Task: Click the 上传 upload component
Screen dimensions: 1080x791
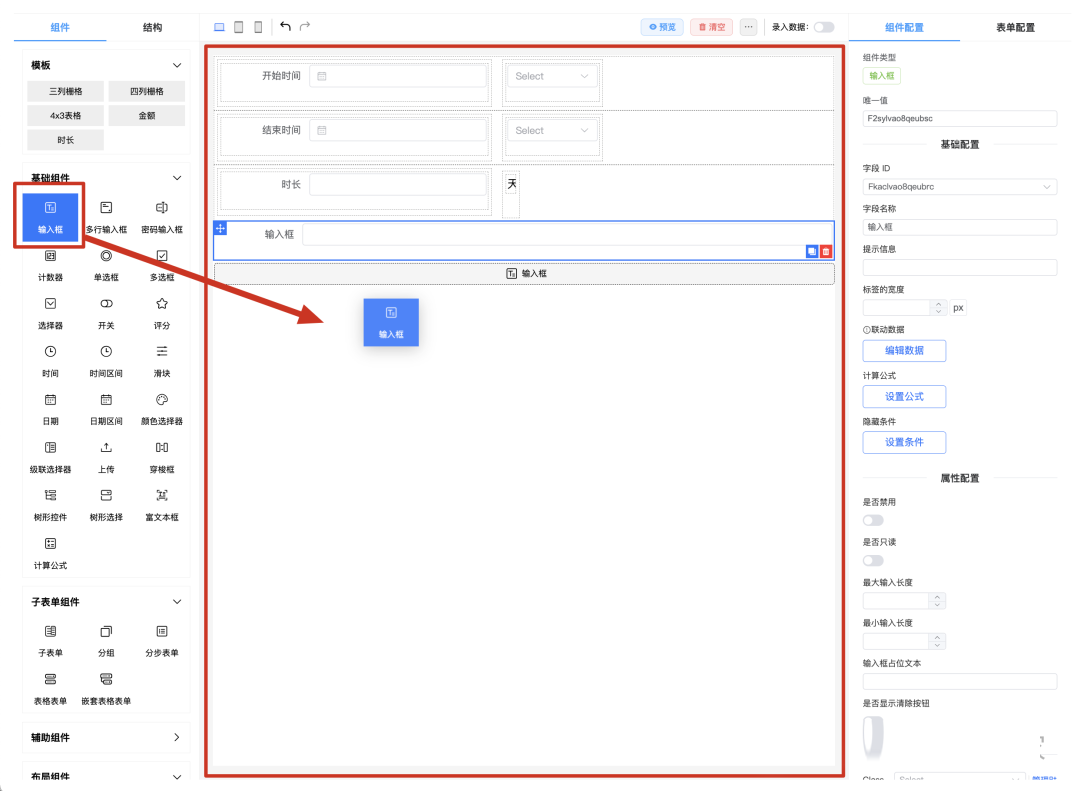Action: (x=106, y=454)
